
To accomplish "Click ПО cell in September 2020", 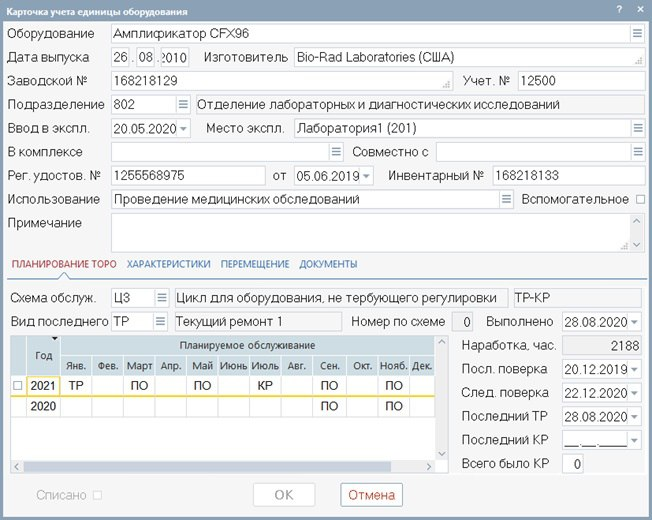I will click(x=329, y=406).
